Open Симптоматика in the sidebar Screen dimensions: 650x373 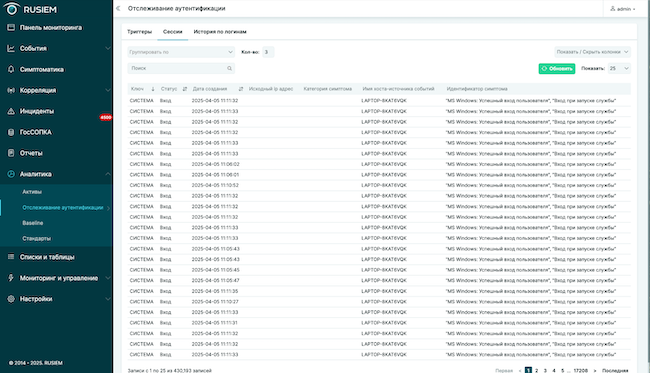(x=41, y=69)
